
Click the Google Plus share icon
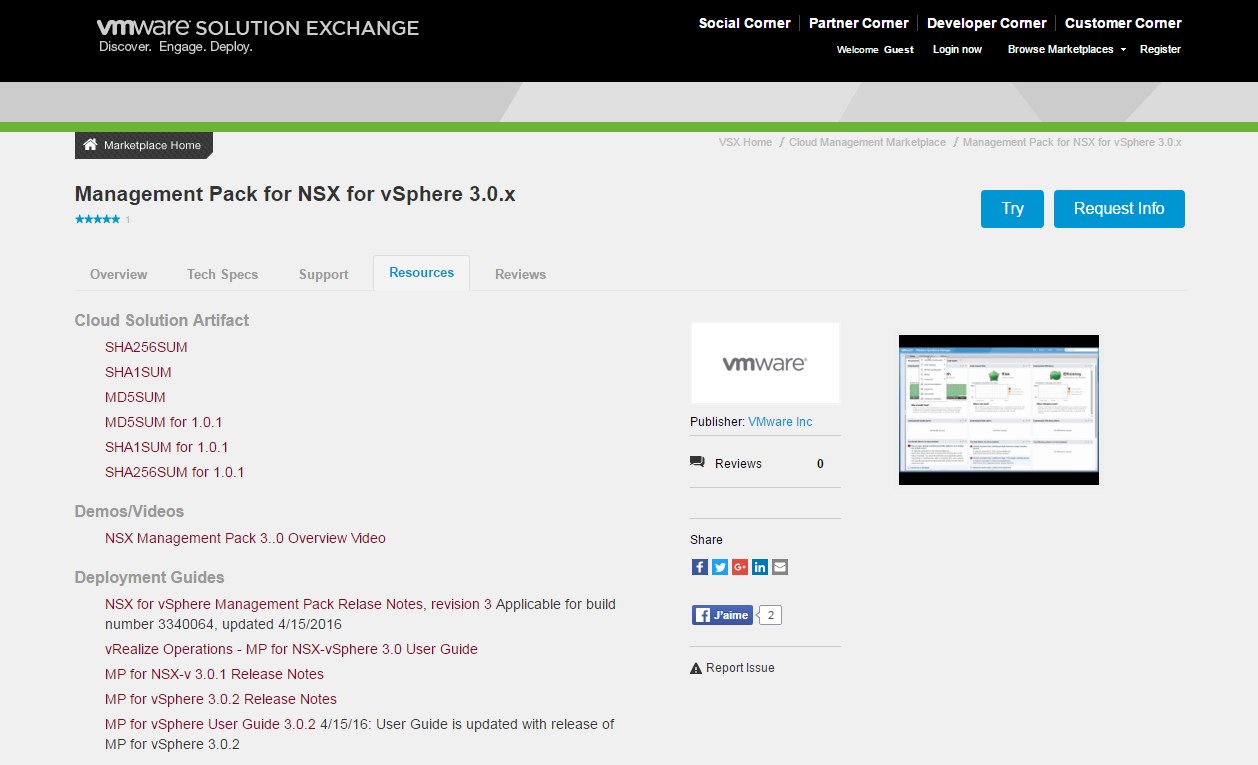(x=740, y=567)
